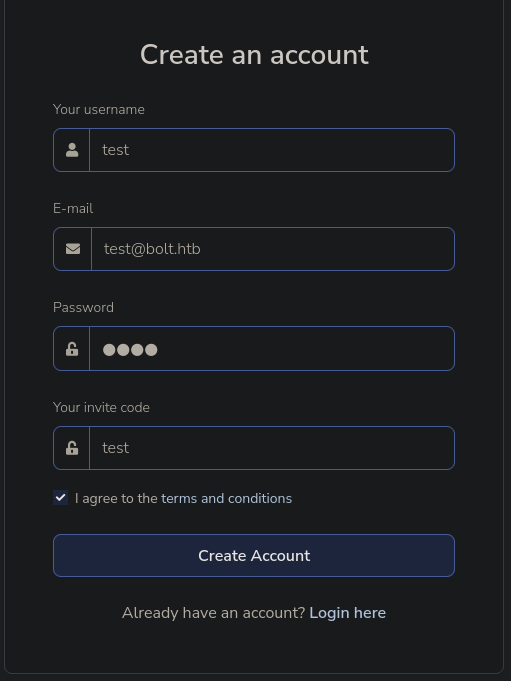Click the E-mail label text

[x=73, y=208]
